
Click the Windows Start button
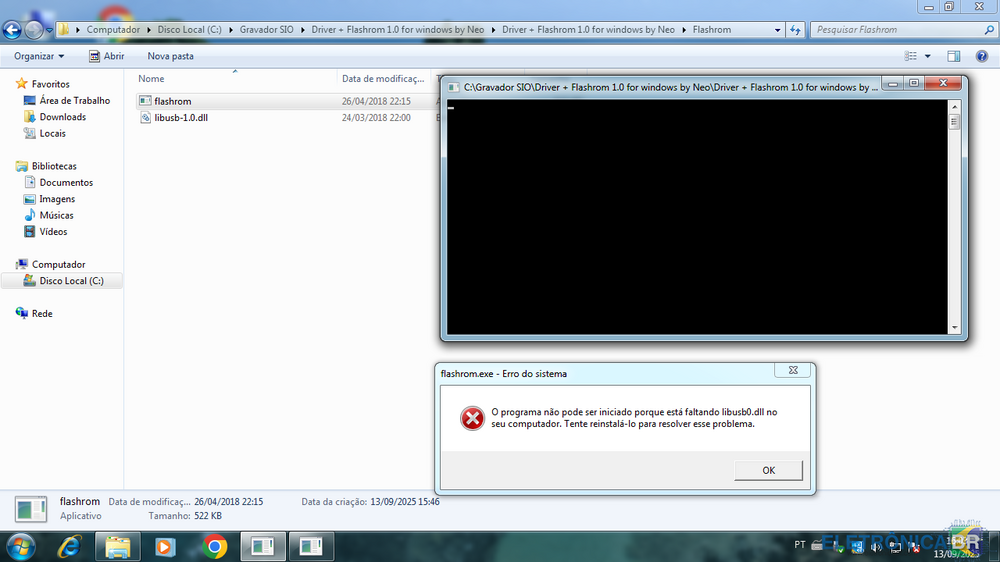click(20, 546)
